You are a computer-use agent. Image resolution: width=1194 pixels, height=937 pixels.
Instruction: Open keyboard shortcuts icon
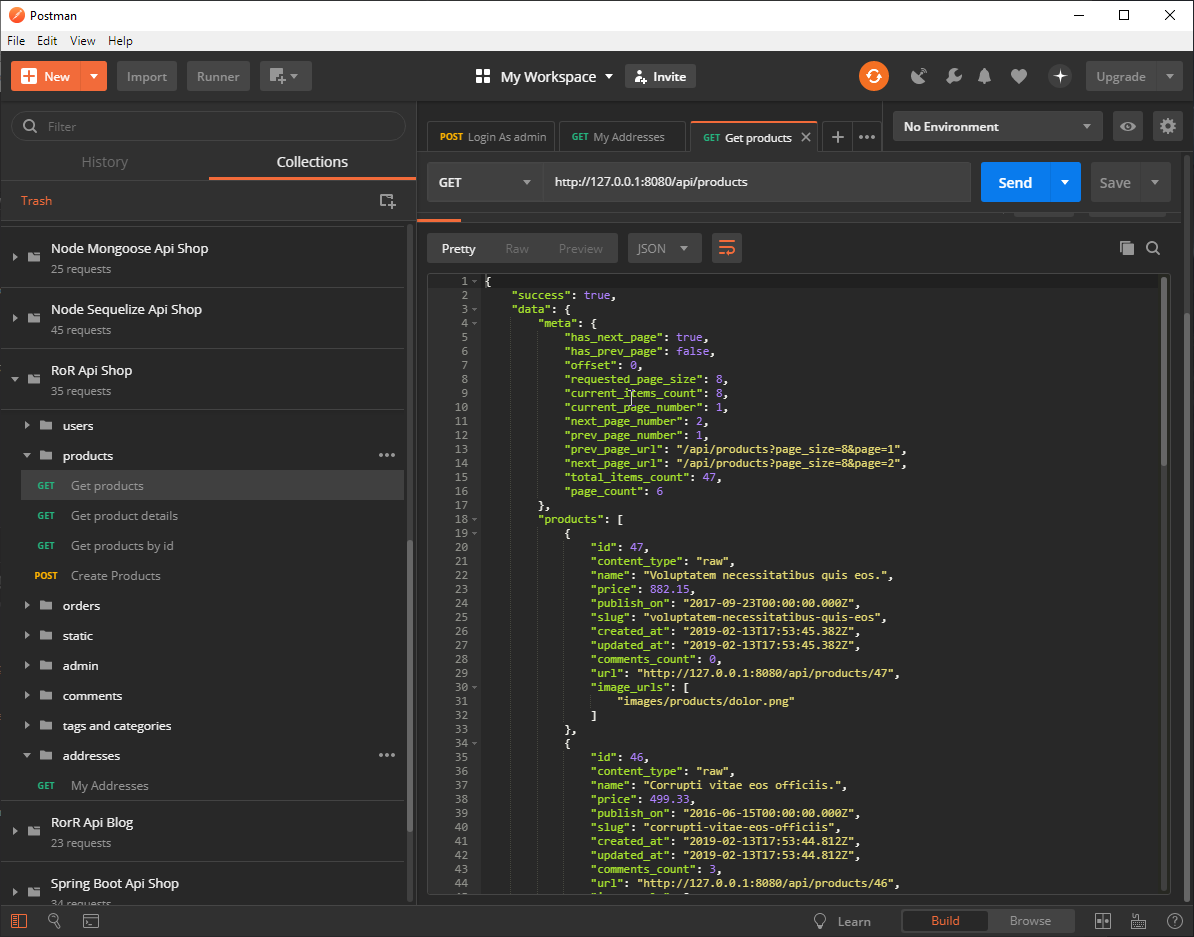tap(1138, 921)
